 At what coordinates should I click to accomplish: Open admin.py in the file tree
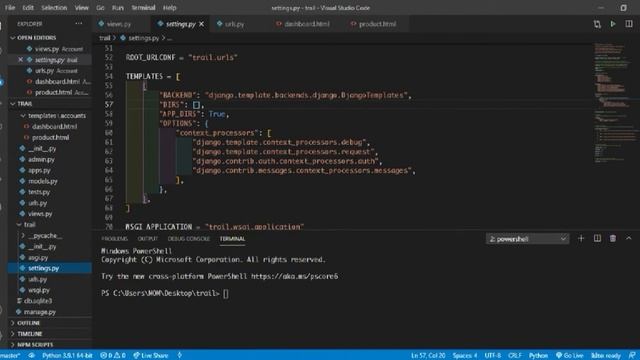click(41, 159)
